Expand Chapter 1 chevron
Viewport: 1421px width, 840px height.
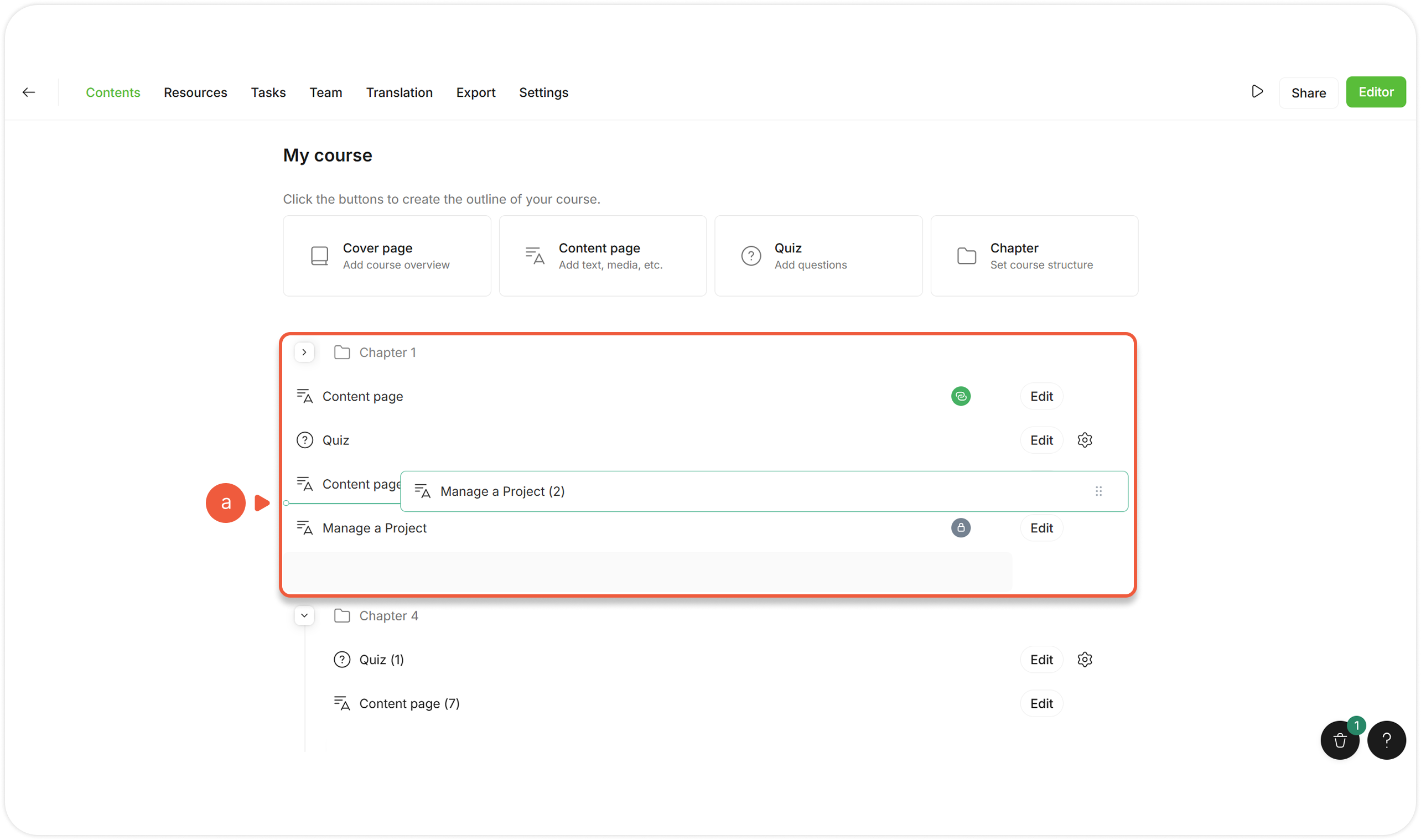coord(304,352)
